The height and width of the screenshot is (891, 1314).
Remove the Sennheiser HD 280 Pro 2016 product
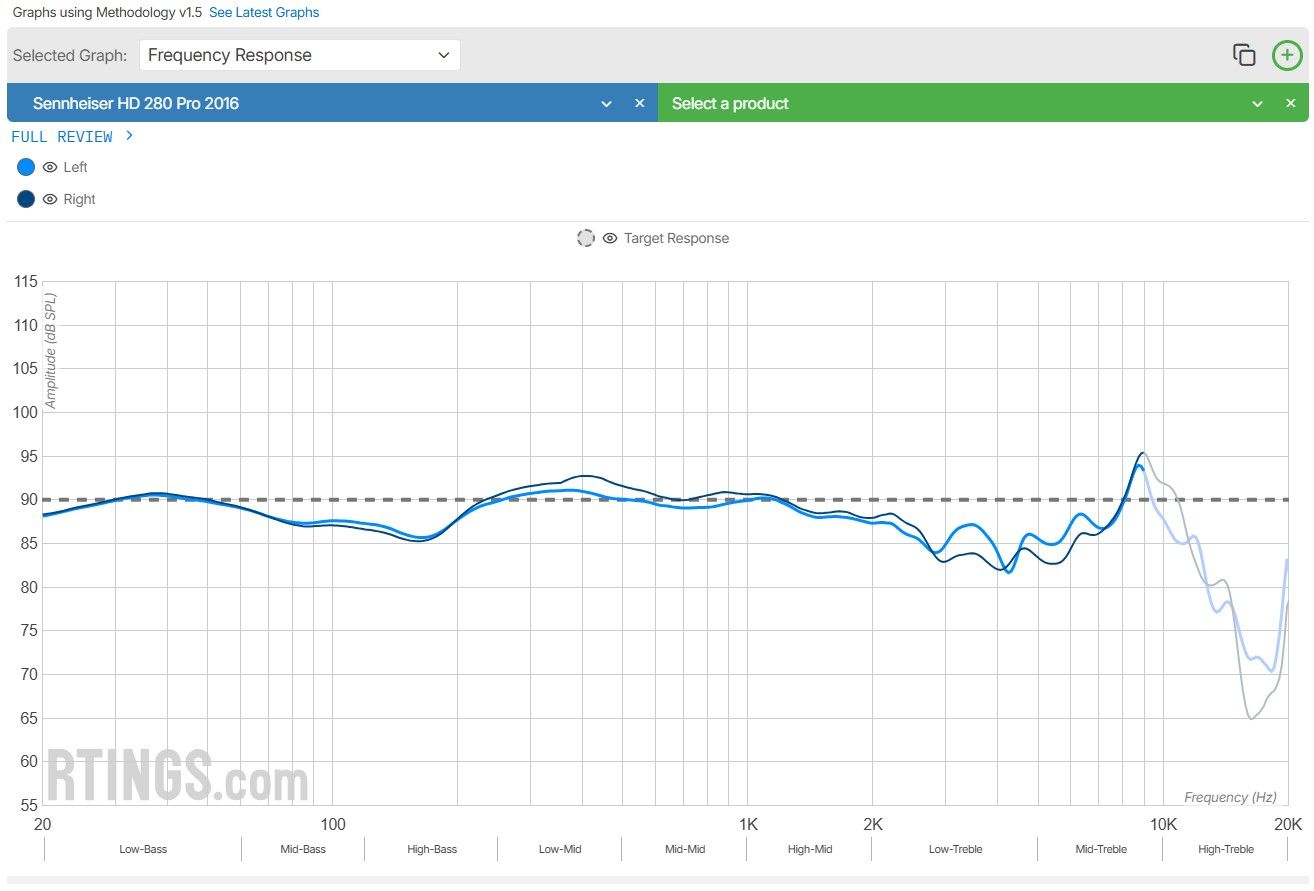click(x=640, y=103)
